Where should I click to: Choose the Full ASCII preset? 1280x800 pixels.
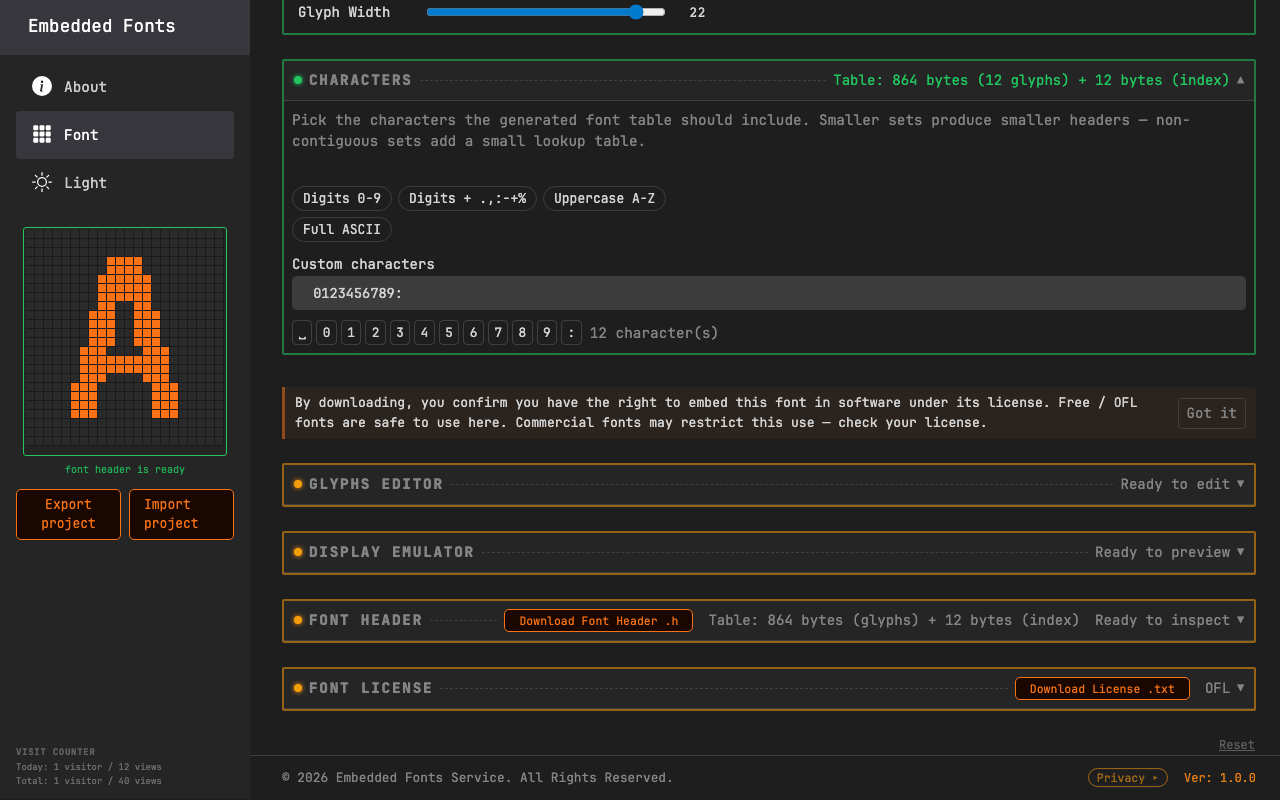click(342, 229)
